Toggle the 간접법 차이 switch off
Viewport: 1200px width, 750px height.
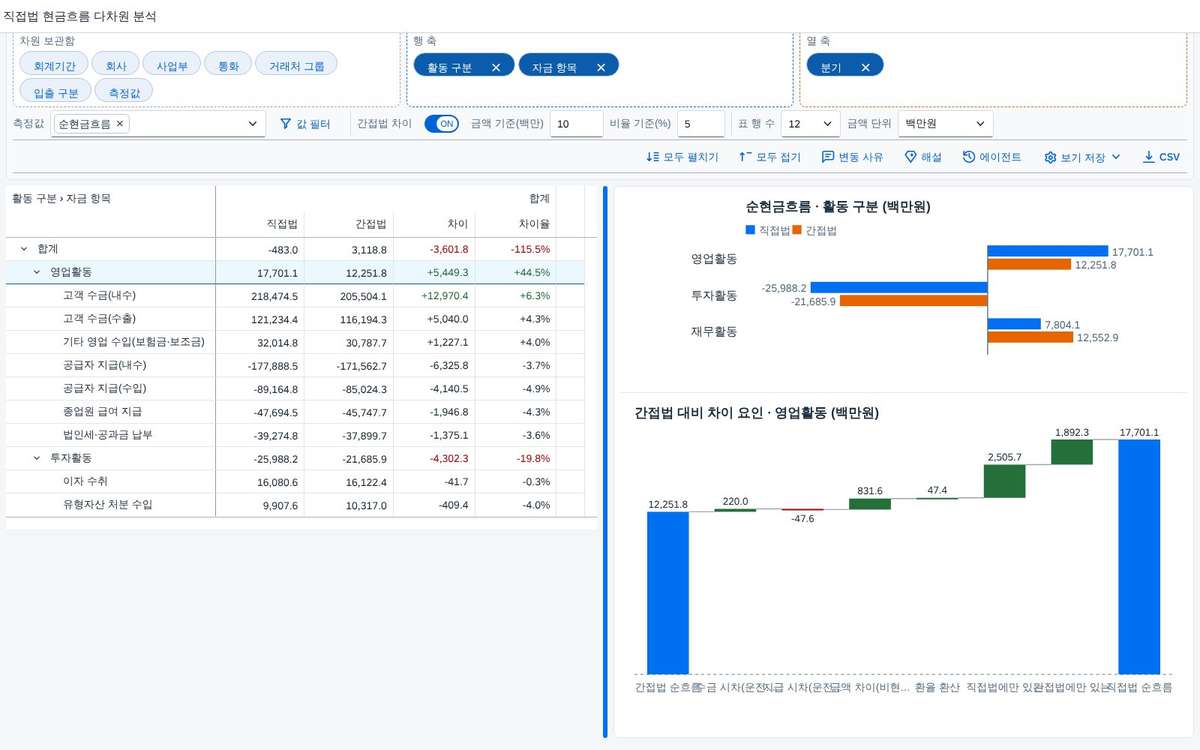(x=441, y=124)
